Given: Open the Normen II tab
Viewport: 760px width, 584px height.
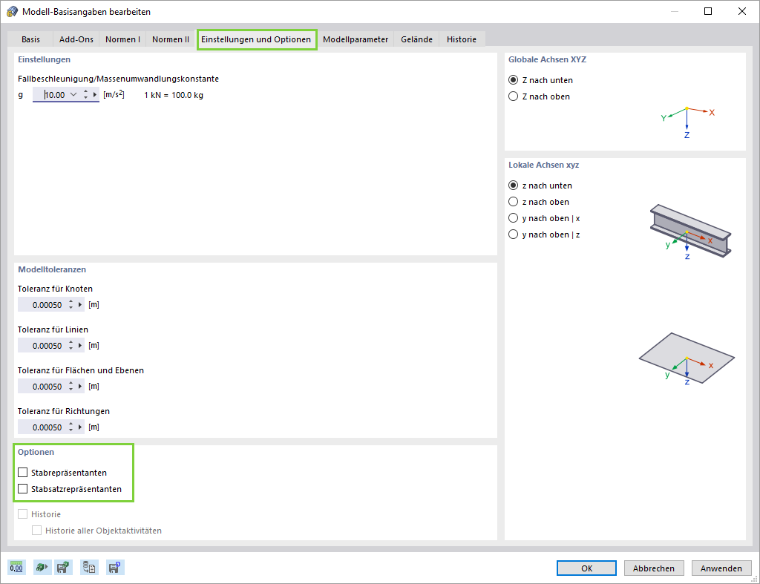Looking at the screenshot, I should 171,39.
